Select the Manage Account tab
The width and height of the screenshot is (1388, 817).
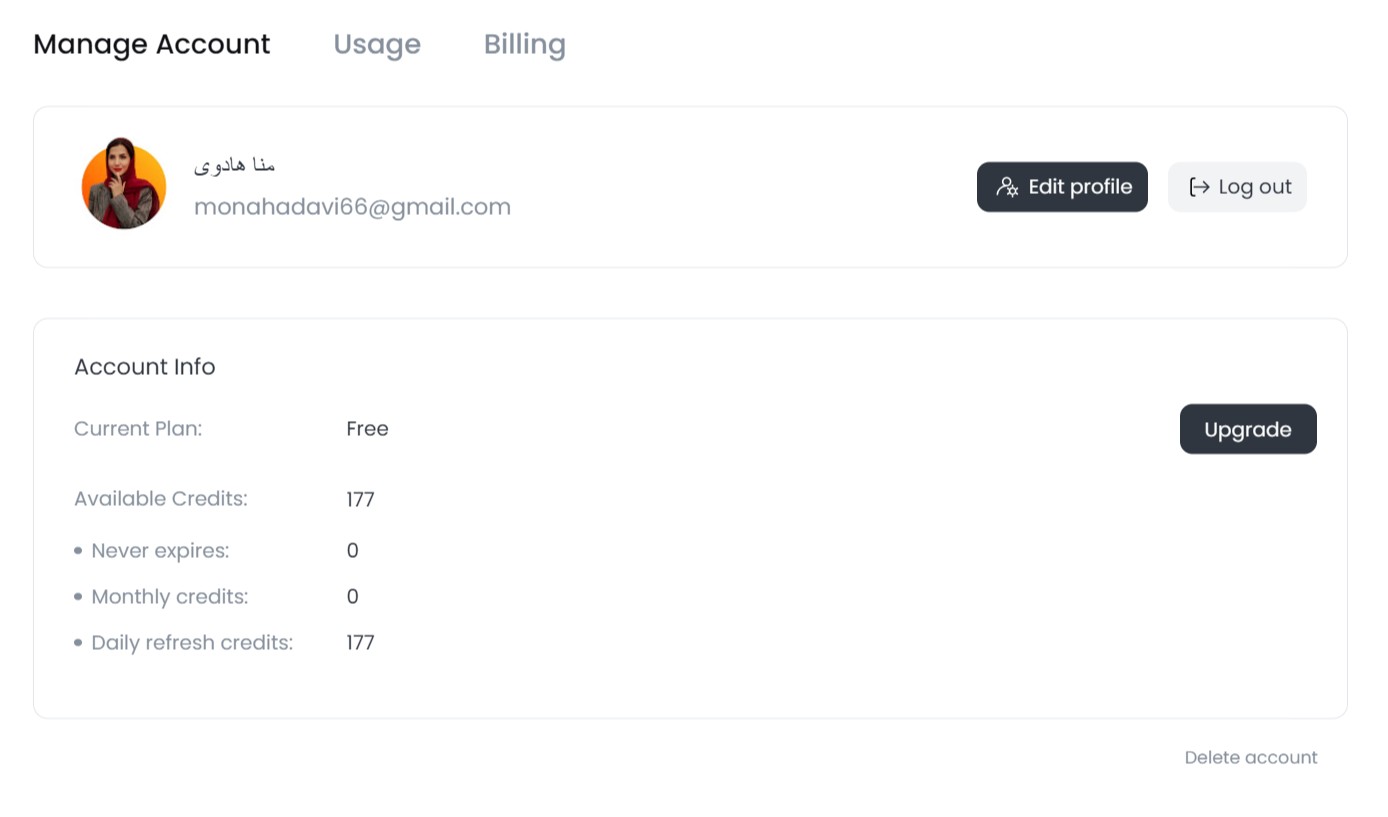[x=152, y=44]
